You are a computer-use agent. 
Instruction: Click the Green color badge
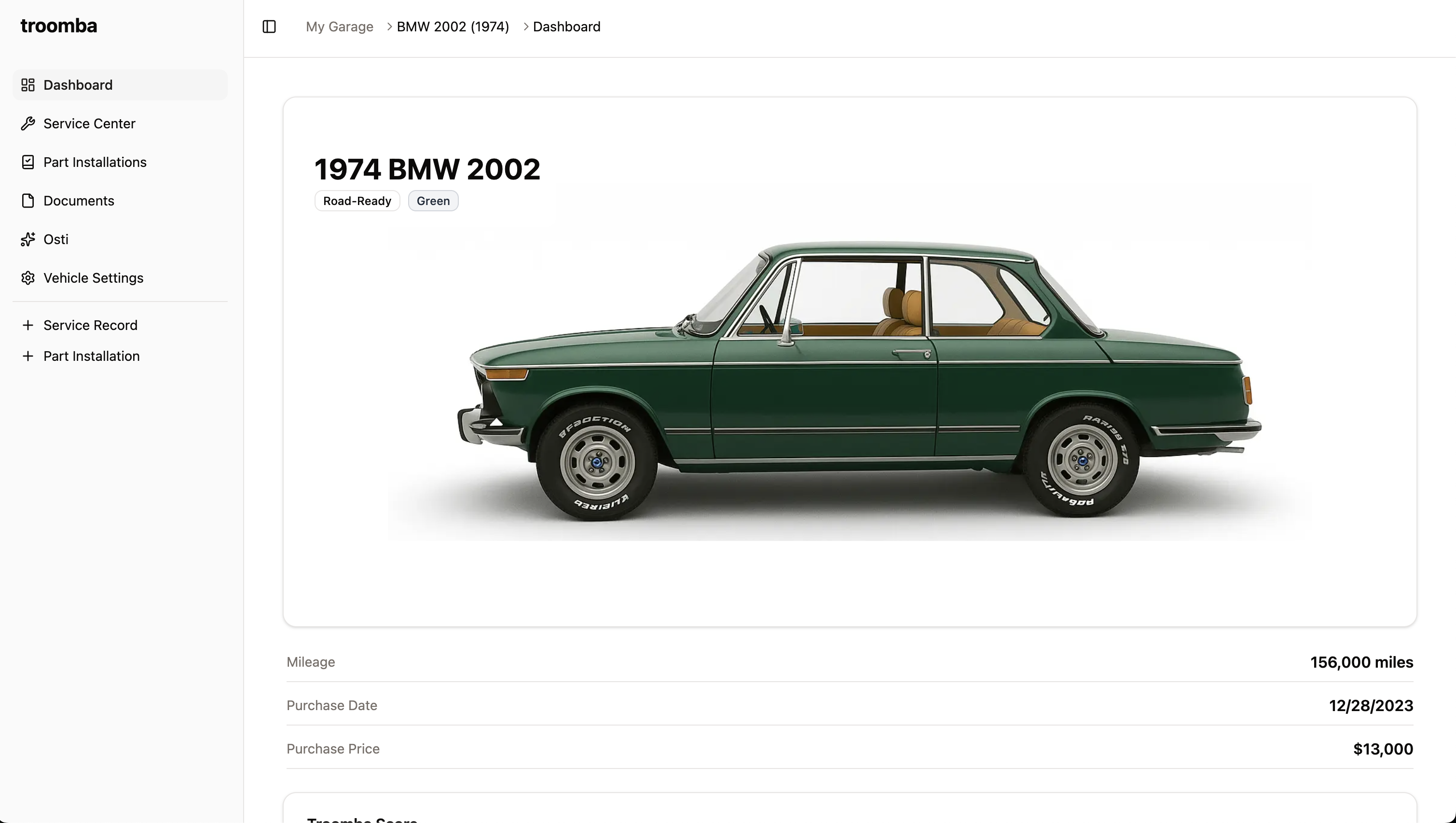tap(433, 201)
